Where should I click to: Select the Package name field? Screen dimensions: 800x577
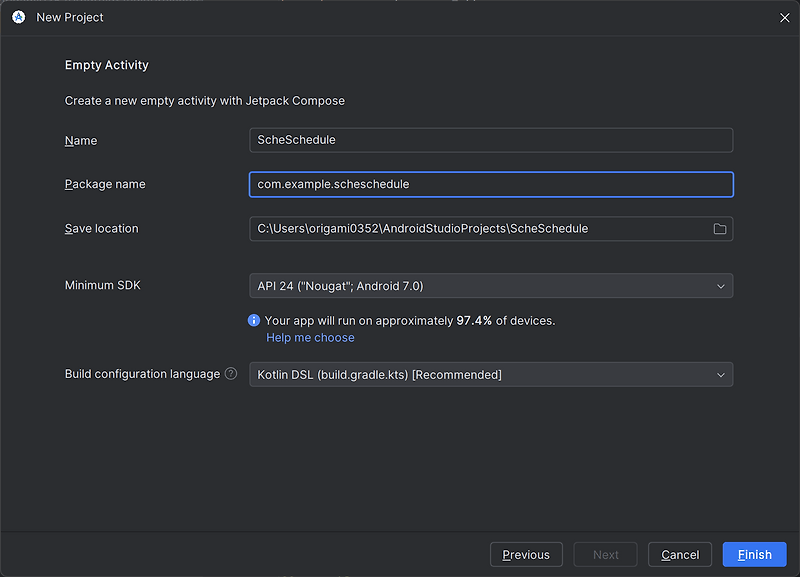point(491,184)
